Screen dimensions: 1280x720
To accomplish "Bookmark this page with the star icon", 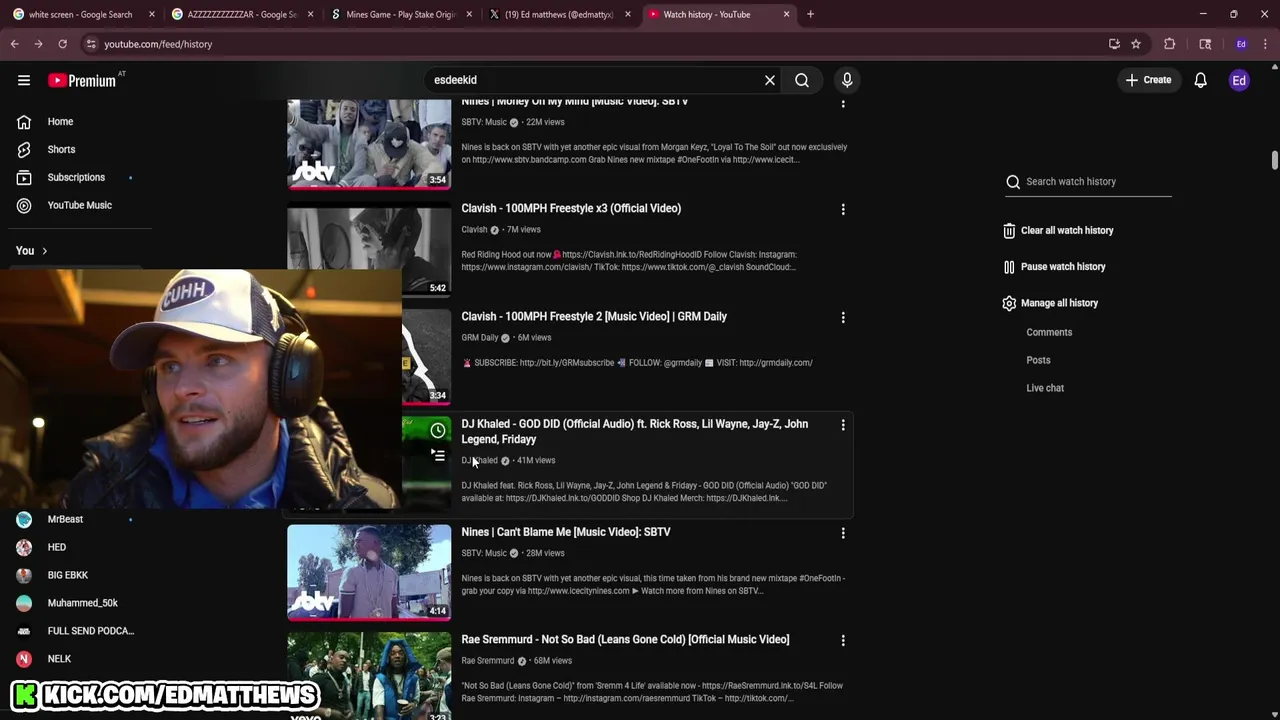I will (1136, 44).
